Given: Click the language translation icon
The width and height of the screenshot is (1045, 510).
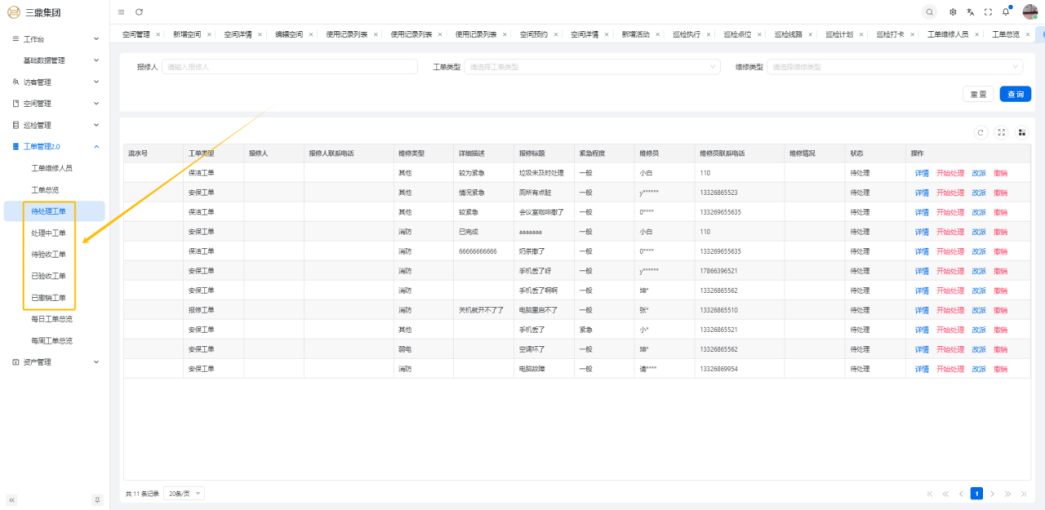Looking at the screenshot, I should tap(970, 12).
